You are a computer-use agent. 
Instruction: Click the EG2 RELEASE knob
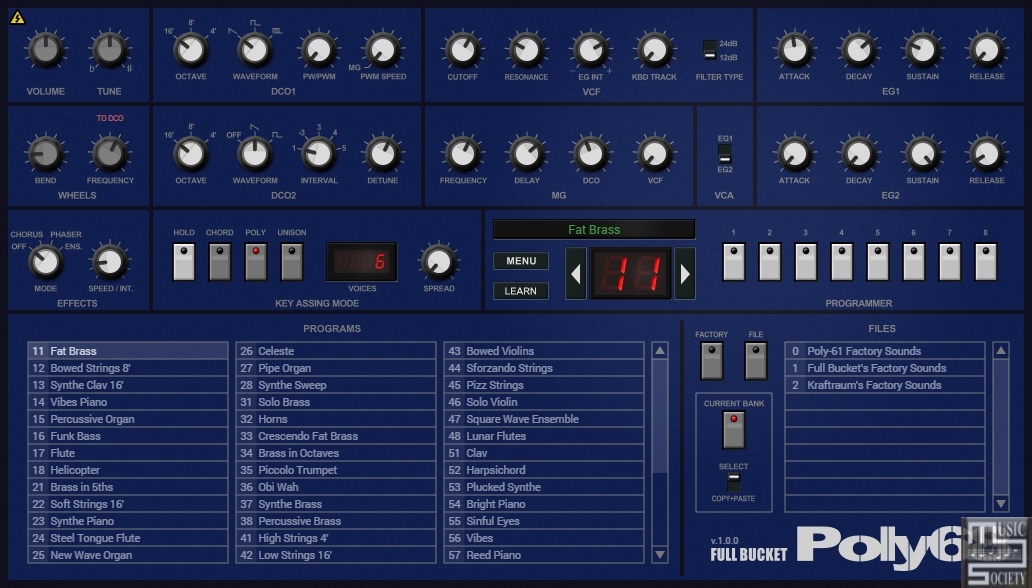point(987,153)
